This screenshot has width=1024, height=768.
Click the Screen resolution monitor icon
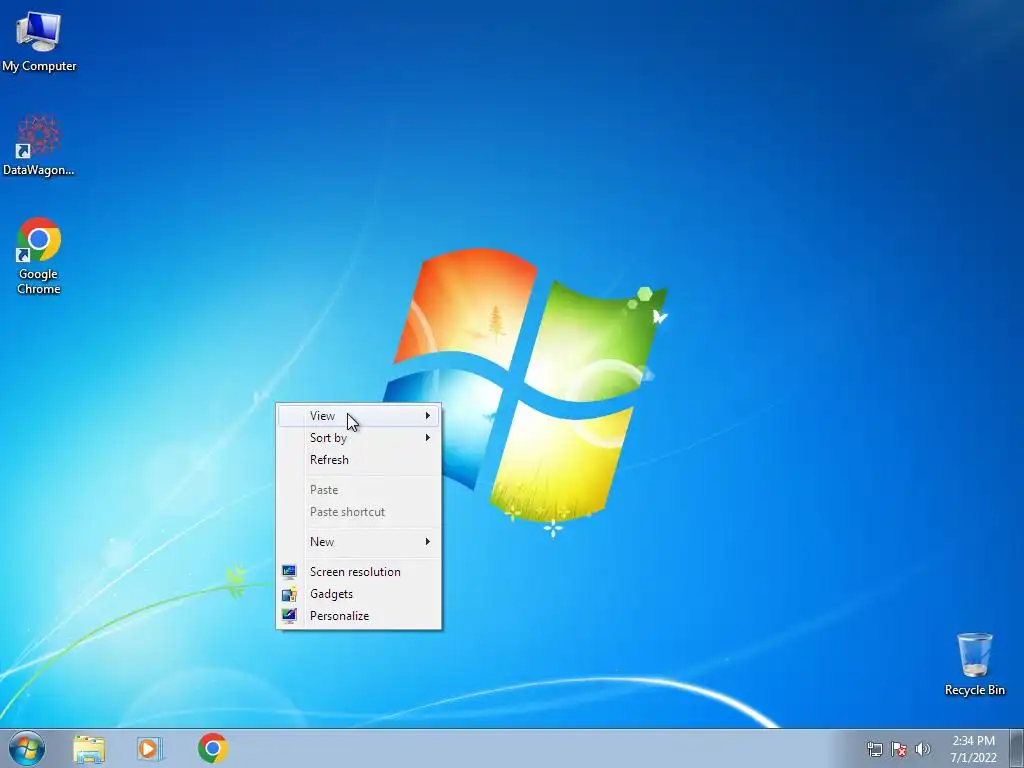coord(289,571)
